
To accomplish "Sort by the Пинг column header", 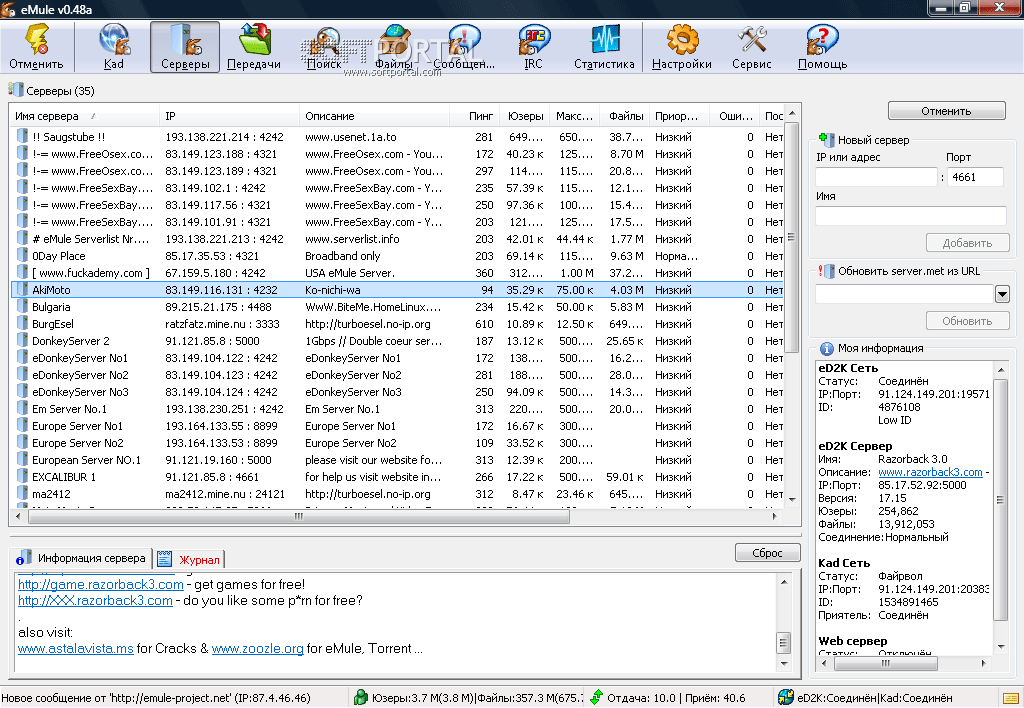I will tap(475, 116).
